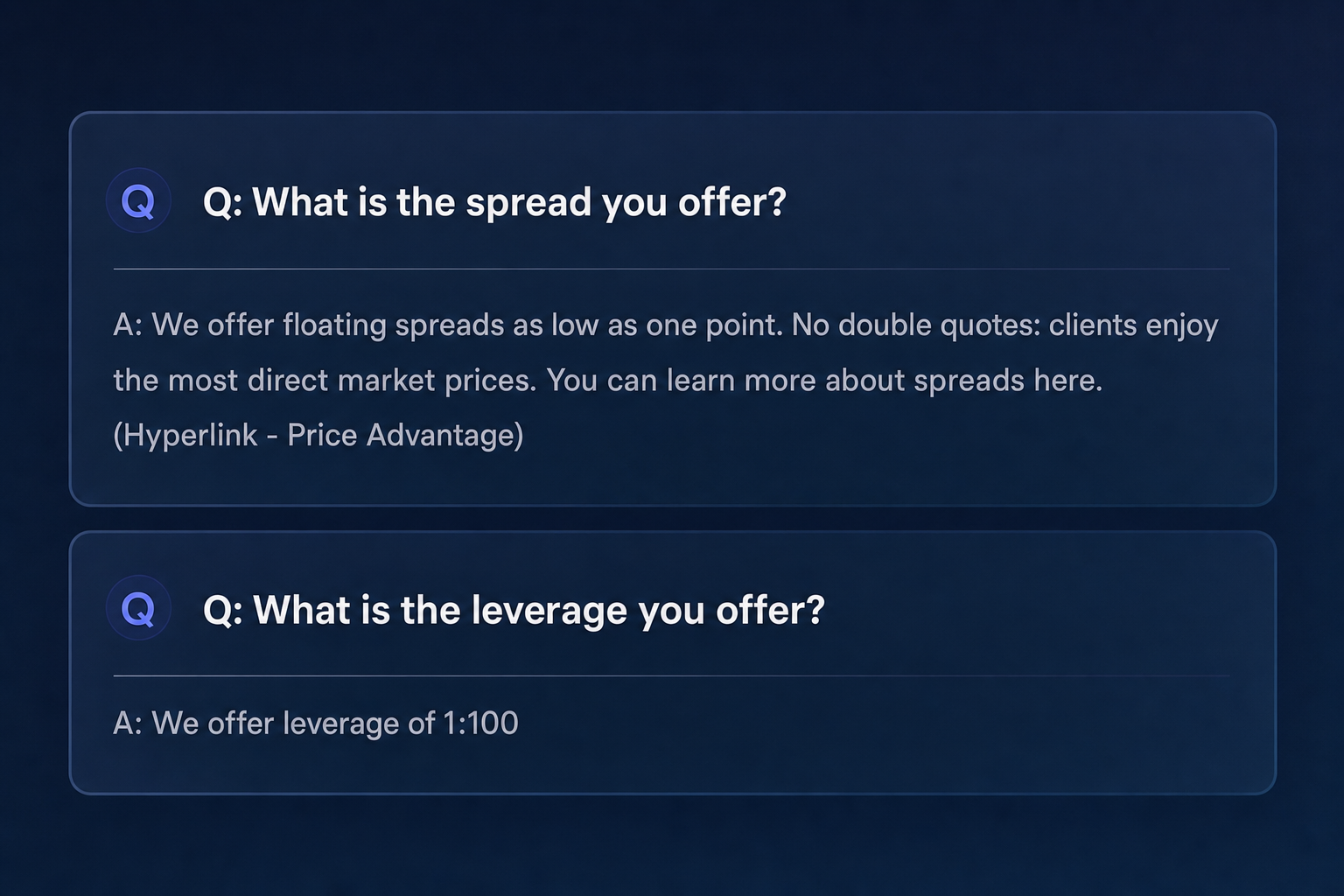Click the Q icon beside the spread question
The width and height of the screenshot is (1344, 896).
(138, 200)
